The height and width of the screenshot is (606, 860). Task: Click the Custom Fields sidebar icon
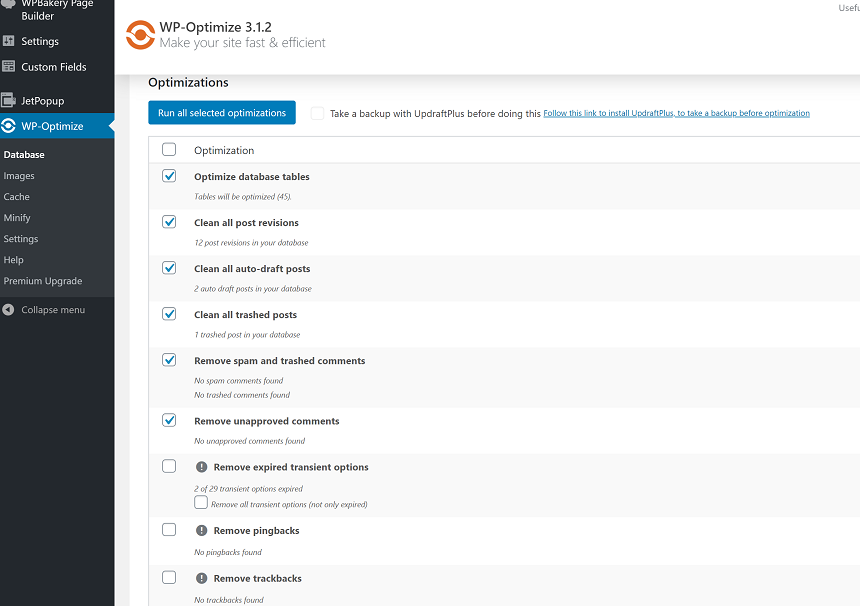(8, 66)
